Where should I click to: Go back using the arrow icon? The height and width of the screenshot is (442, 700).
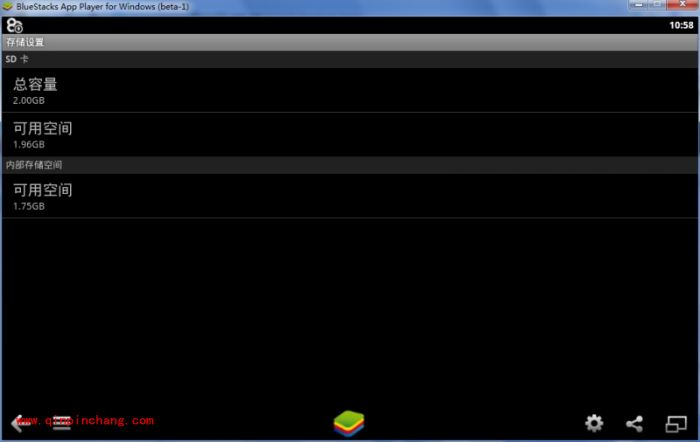(20, 423)
